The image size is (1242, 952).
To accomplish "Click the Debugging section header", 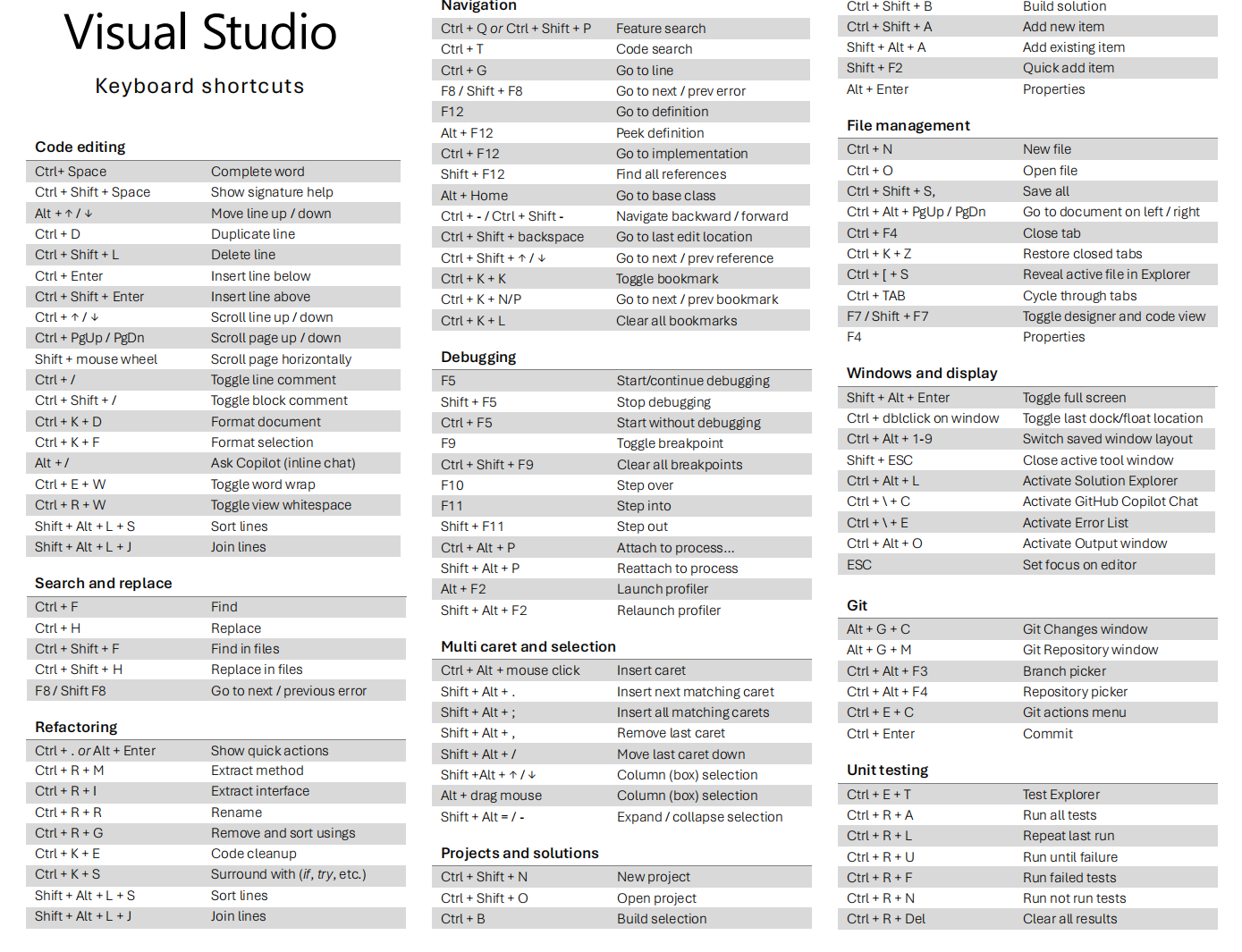I will (x=478, y=357).
